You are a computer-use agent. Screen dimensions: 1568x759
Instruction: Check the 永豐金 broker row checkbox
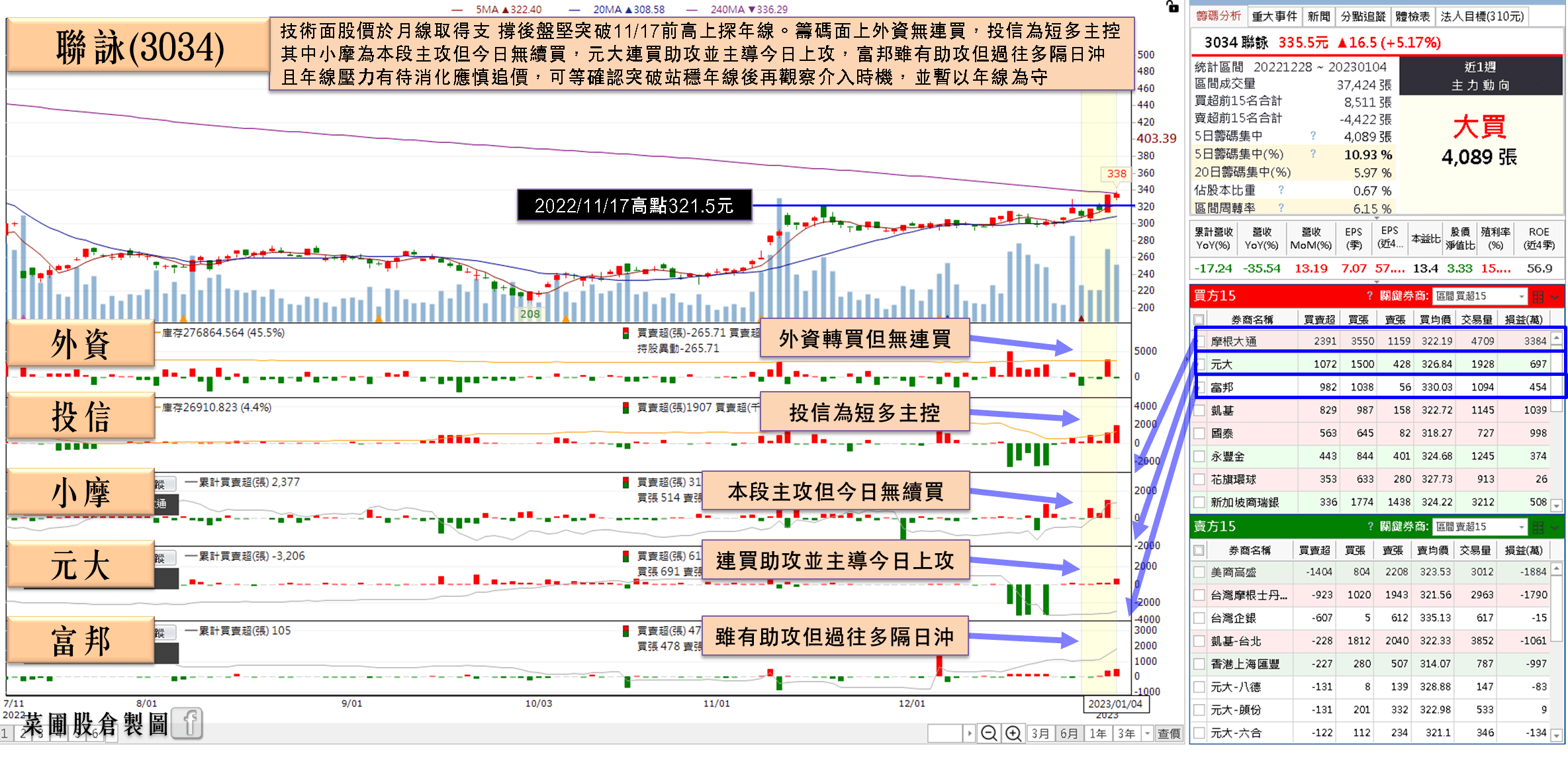click(x=1199, y=457)
